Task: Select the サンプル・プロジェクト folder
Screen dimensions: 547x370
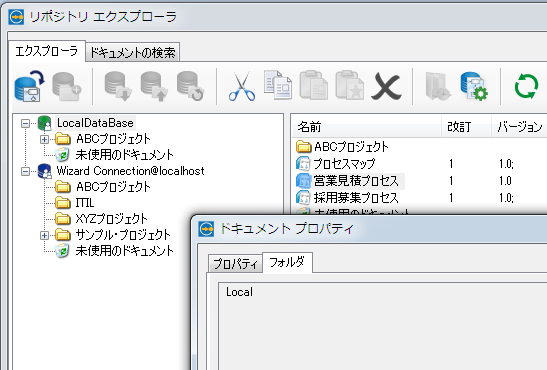Action: 123,235
